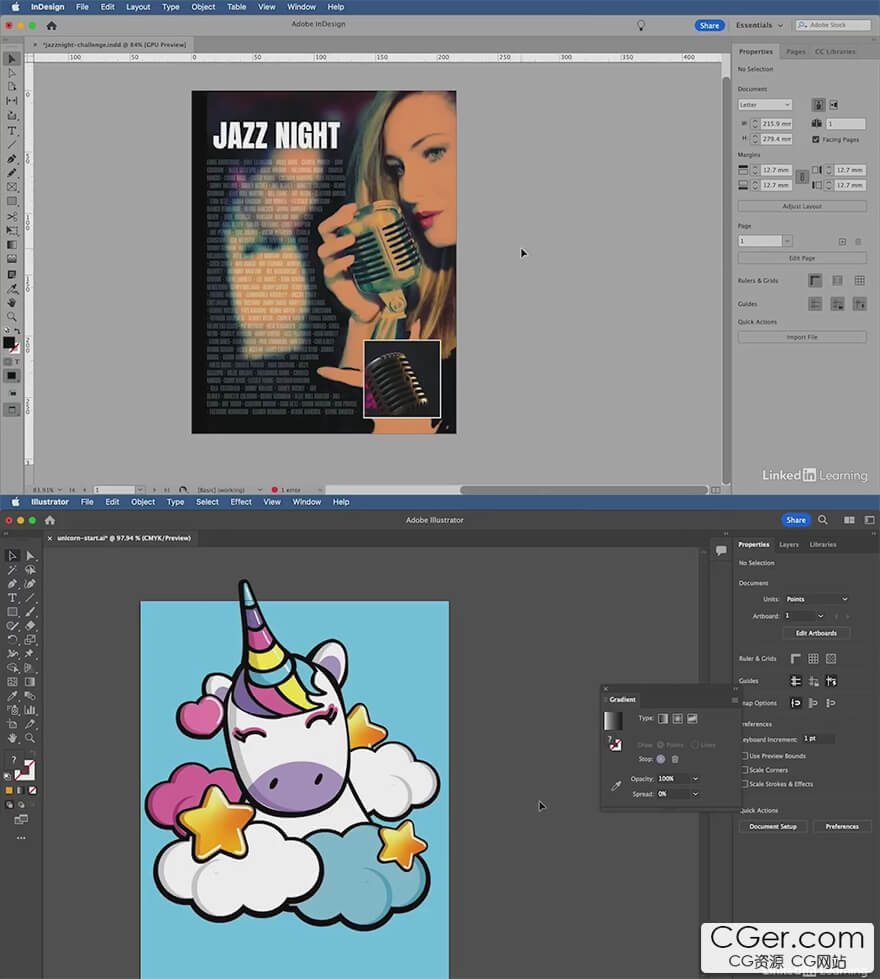
Task: Click the Illustrator comments speech bubble icon
Action: click(721, 550)
